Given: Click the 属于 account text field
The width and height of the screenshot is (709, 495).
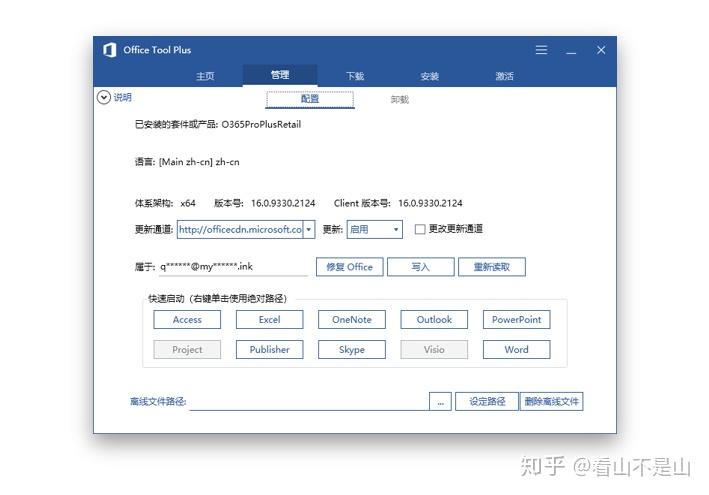Looking at the screenshot, I should click(233, 267).
